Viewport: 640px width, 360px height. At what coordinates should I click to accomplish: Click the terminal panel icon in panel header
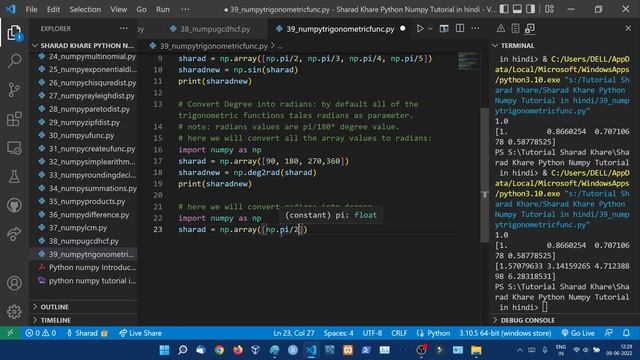click(x=530, y=29)
